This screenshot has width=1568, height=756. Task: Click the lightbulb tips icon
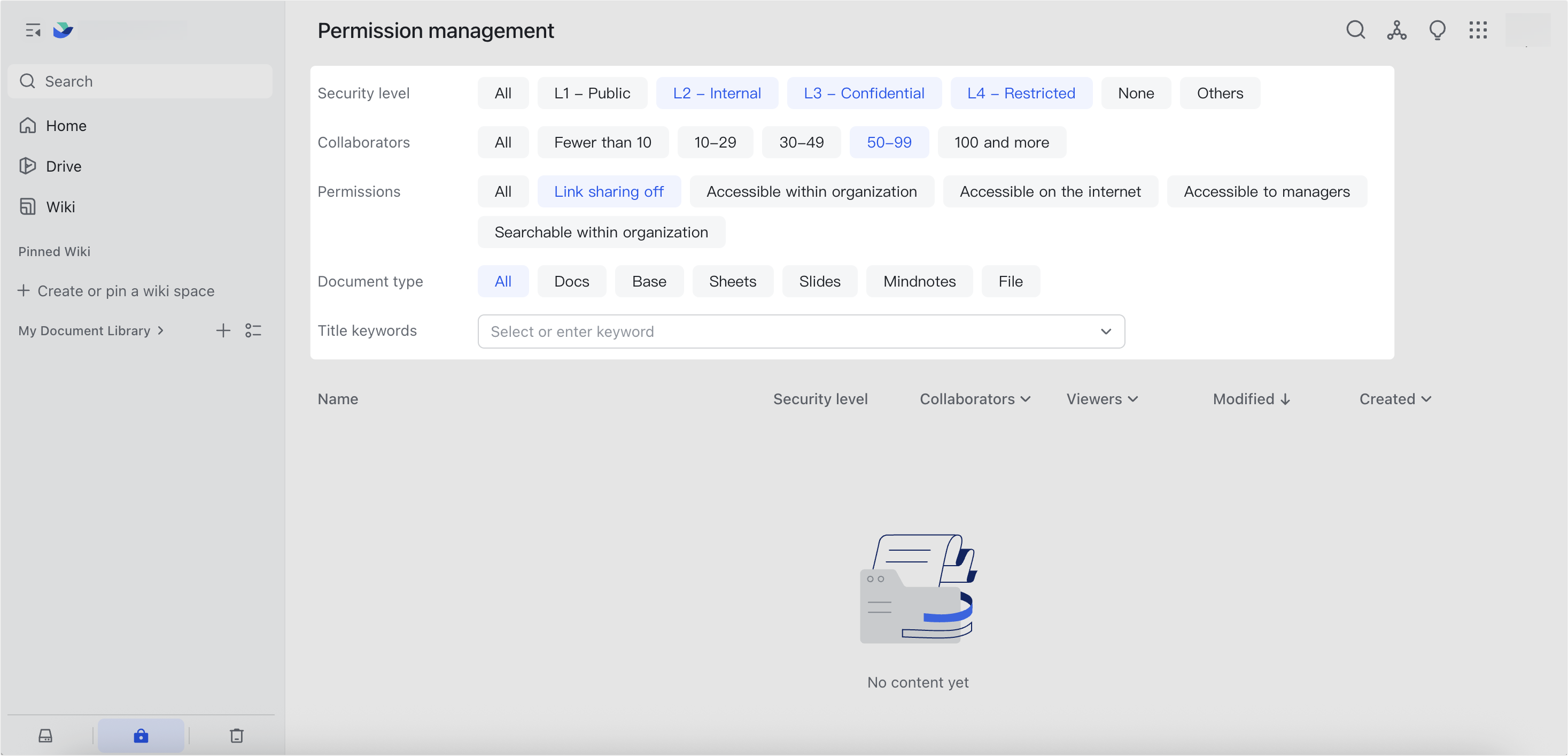[1437, 30]
